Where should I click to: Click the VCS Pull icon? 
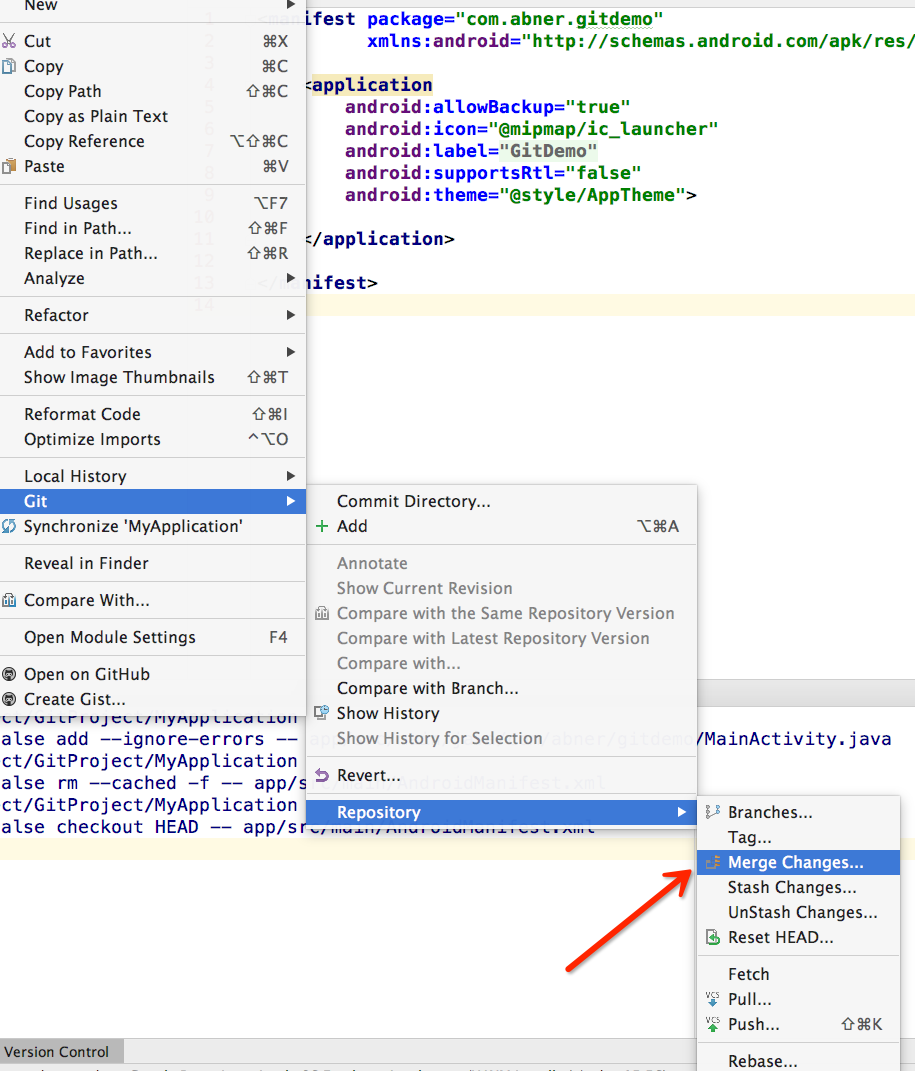[713, 999]
